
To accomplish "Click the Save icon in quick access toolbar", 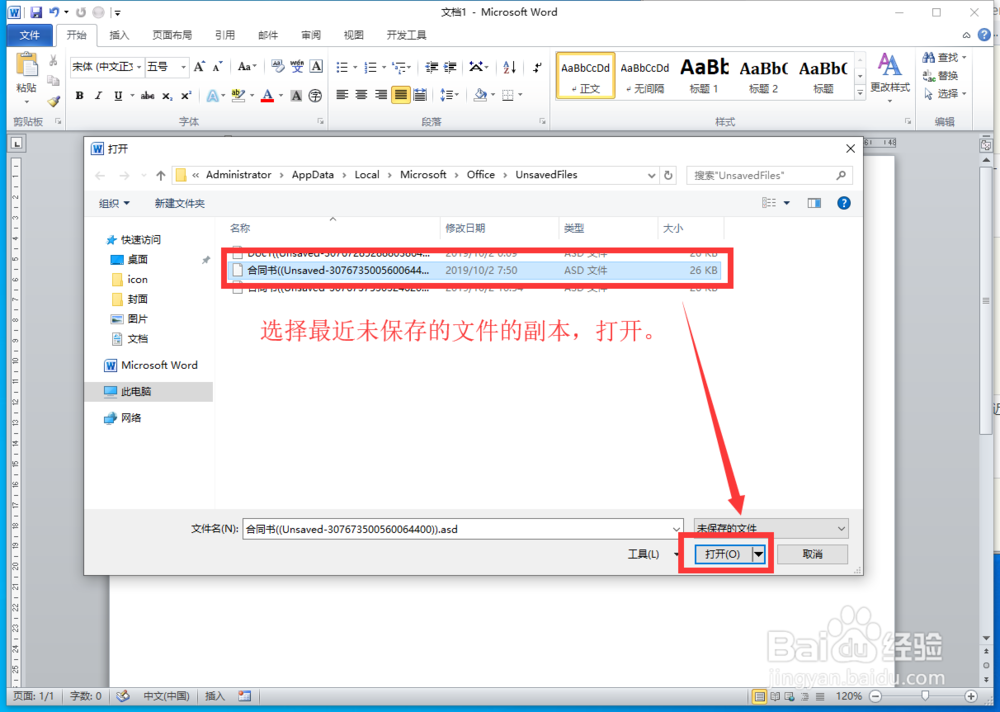I will point(36,12).
